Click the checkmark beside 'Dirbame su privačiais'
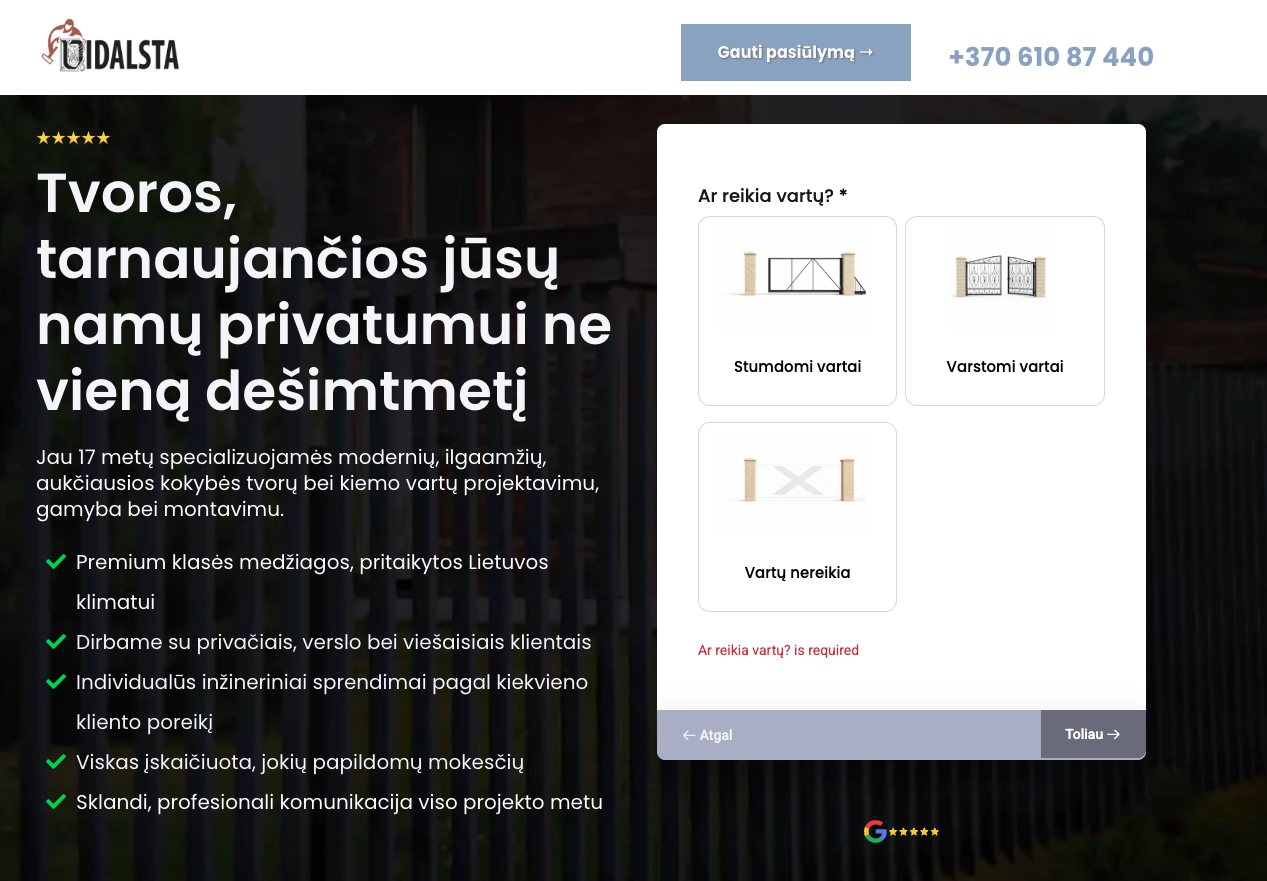This screenshot has width=1267, height=881. [x=56, y=642]
